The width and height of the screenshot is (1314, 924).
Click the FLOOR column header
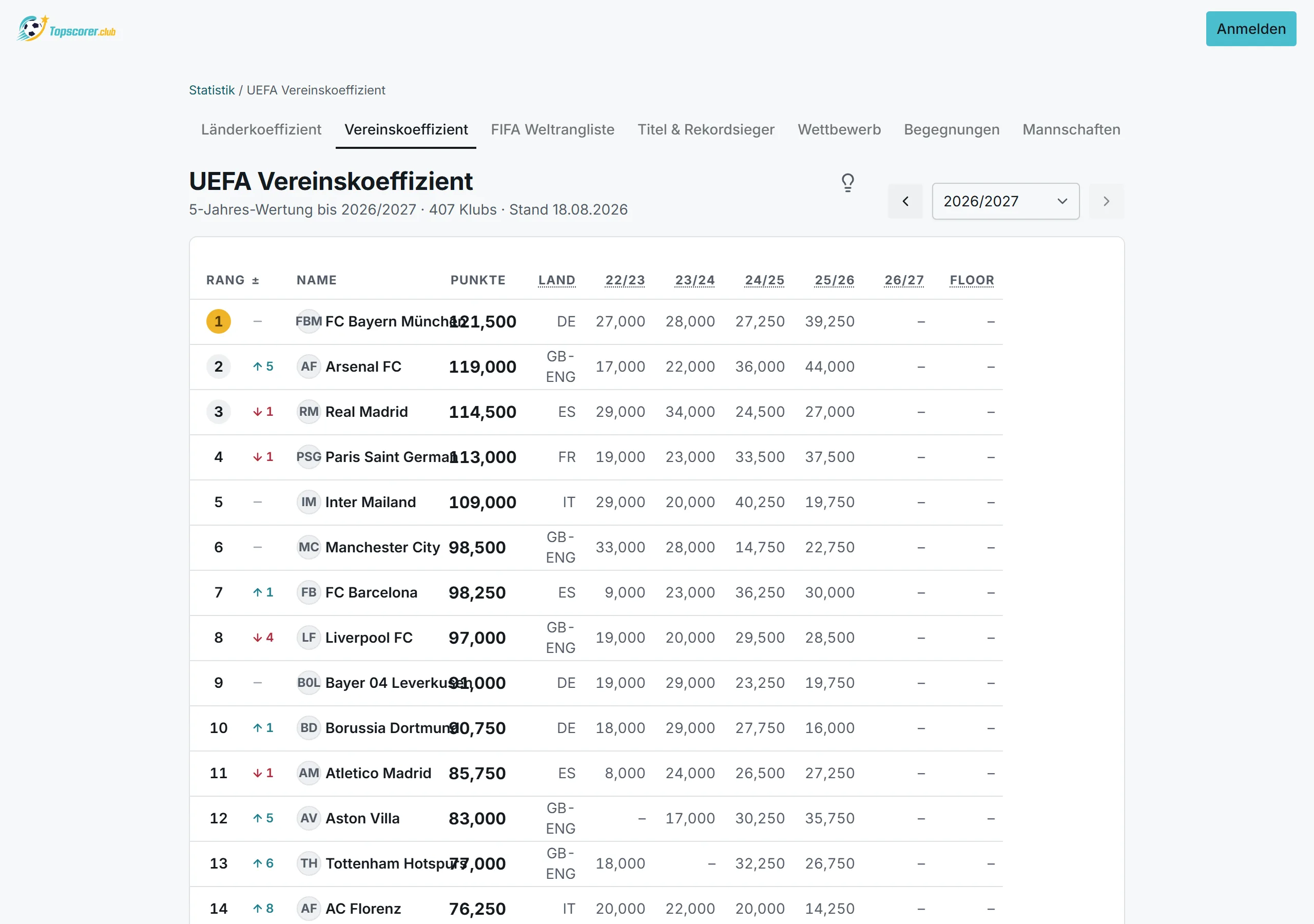click(x=972, y=280)
